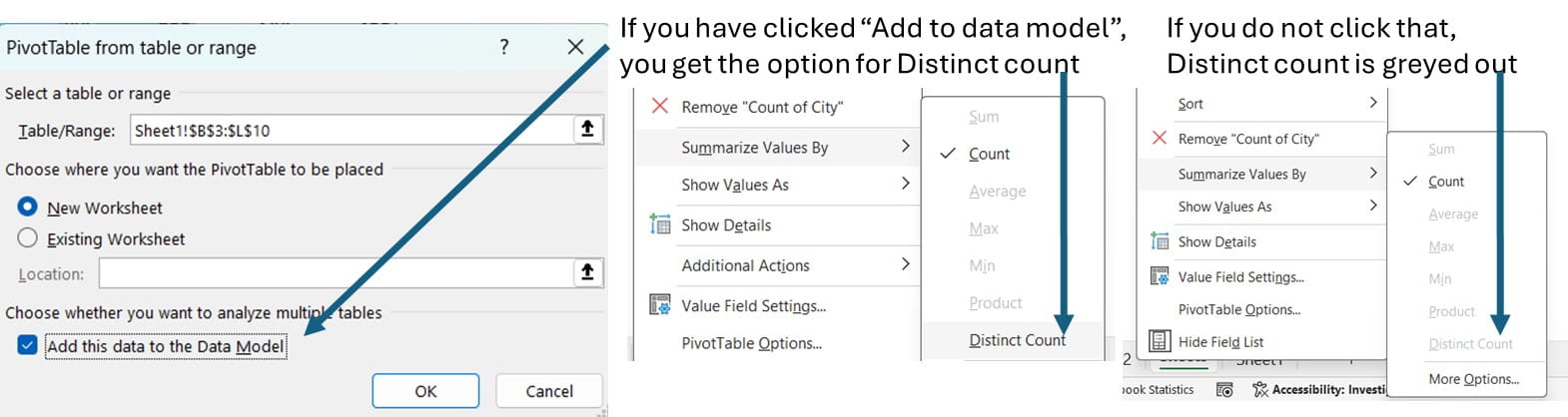1568x417 pixels.
Task: Expand the Additional Actions submenu arrow
Action: pos(906,264)
